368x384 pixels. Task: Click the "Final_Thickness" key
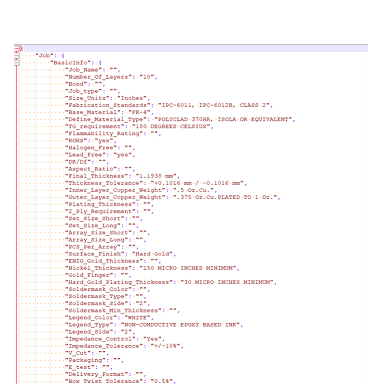(96, 176)
